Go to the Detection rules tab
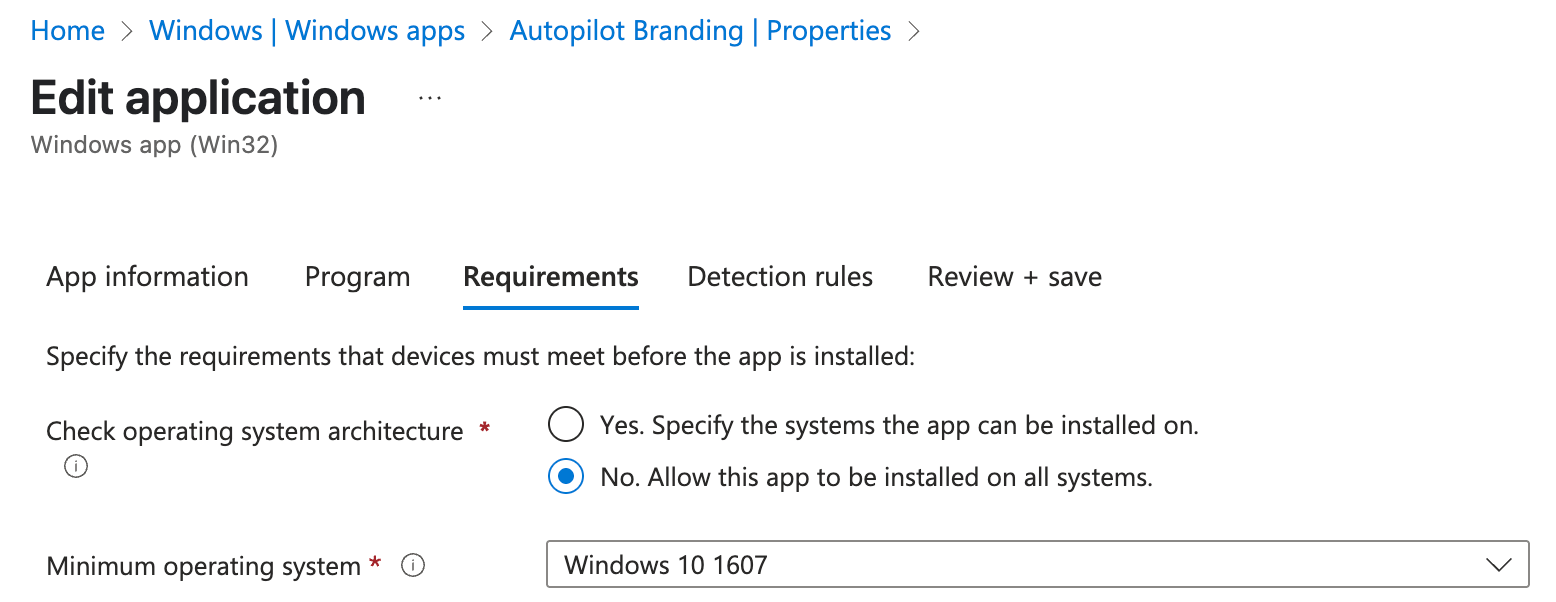 click(x=780, y=277)
